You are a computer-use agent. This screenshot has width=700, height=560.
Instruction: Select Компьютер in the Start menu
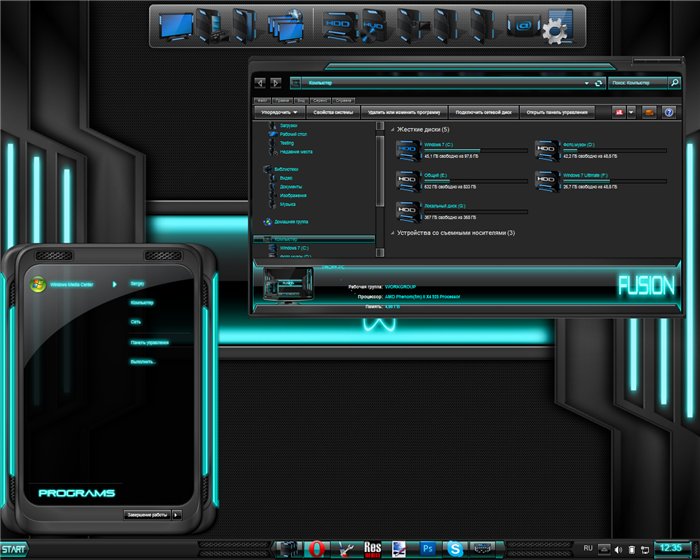[141, 302]
